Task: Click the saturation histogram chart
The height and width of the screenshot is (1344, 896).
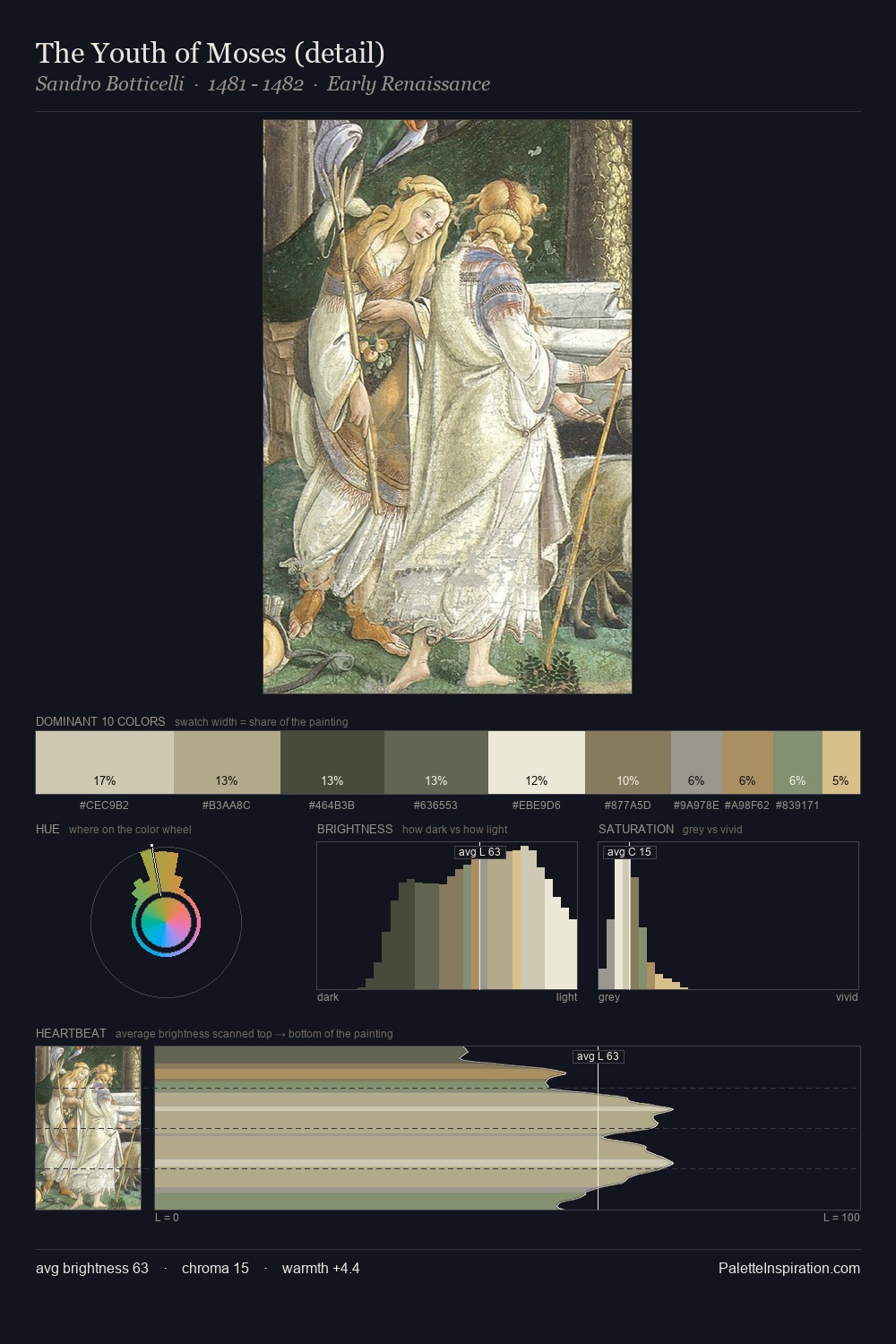Action: 728,916
